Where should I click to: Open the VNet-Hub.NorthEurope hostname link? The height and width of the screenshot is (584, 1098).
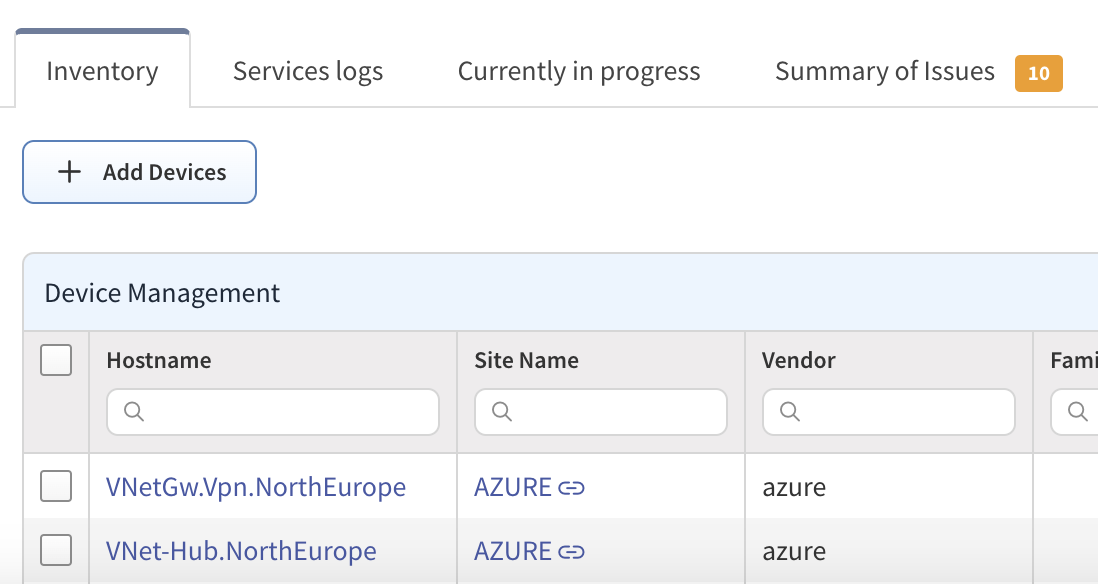[241, 551]
